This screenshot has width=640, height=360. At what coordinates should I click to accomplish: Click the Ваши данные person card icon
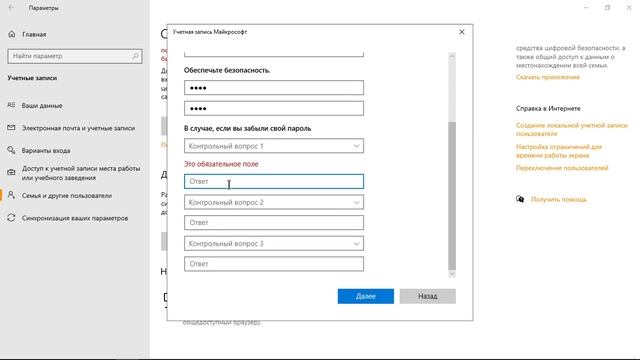click(11, 105)
